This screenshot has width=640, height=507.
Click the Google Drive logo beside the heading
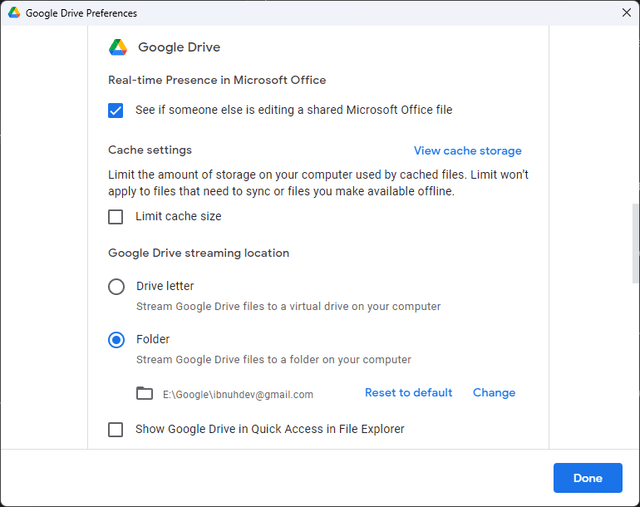118,47
